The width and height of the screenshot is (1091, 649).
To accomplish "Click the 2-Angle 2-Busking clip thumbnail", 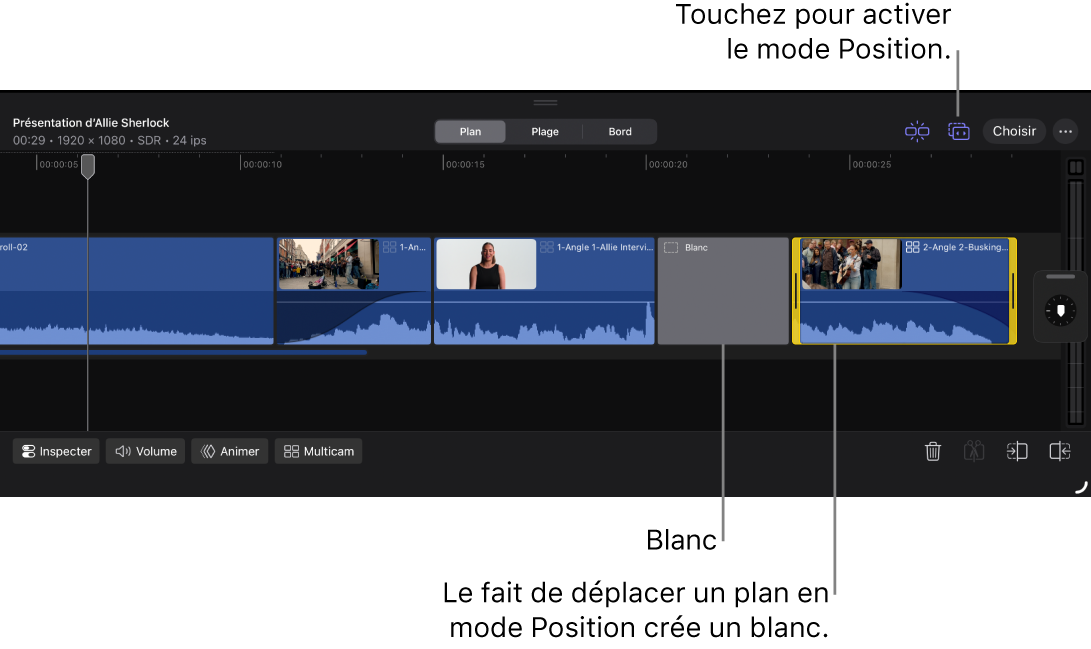I will click(849, 263).
